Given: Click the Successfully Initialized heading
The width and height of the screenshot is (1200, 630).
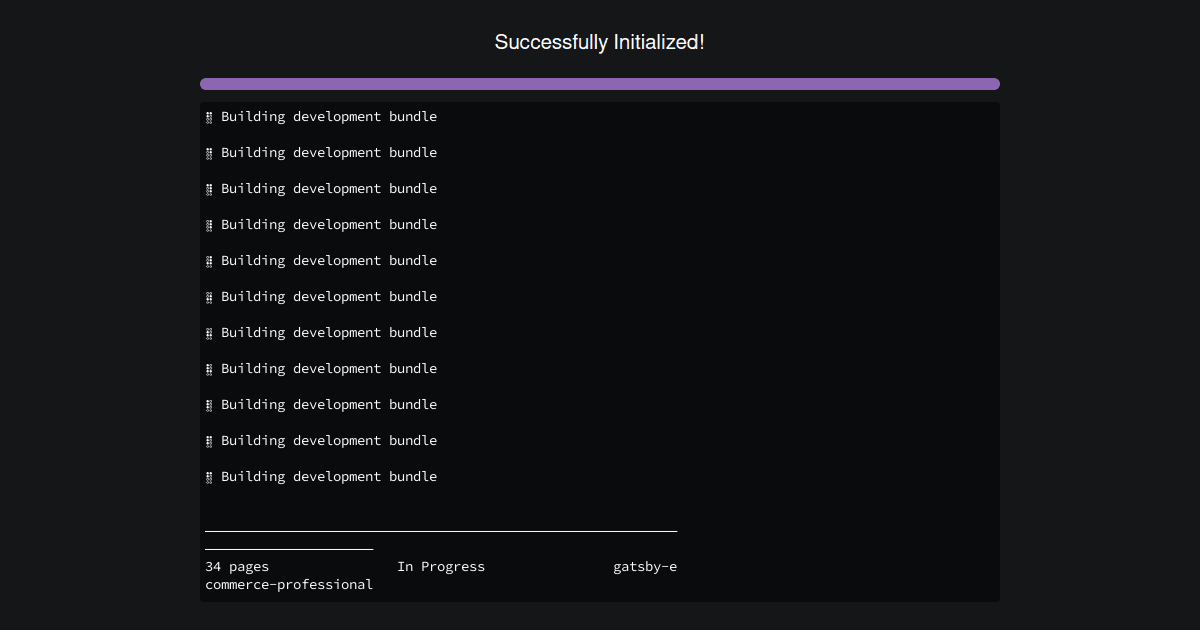Looking at the screenshot, I should tap(600, 42).
